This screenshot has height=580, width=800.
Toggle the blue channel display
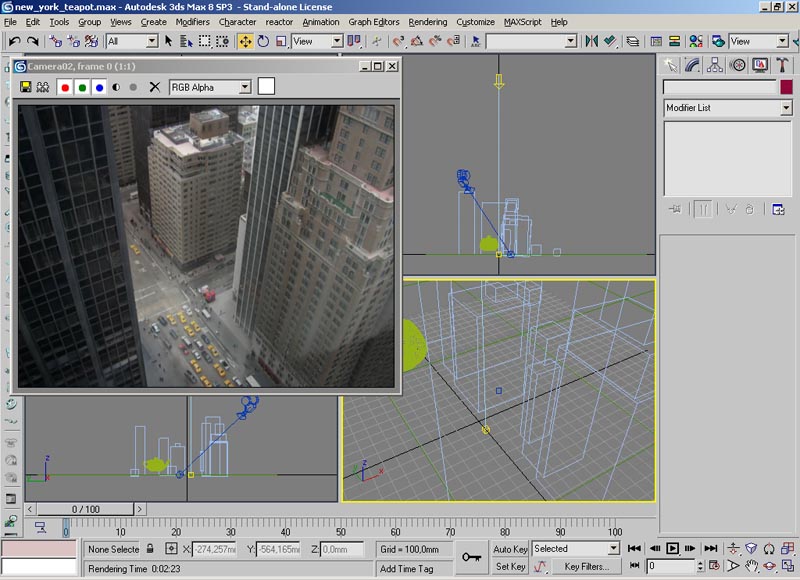point(99,87)
